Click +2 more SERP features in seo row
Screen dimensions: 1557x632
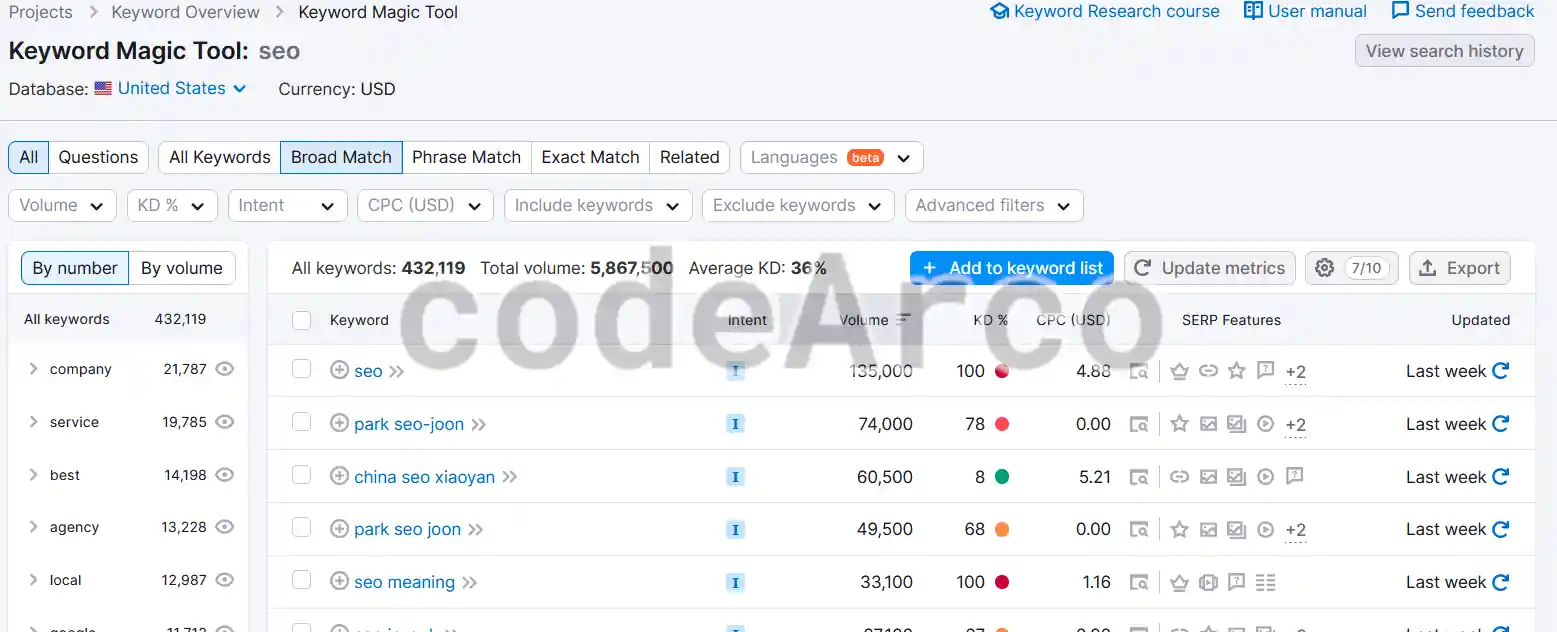pyautogui.click(x=1296, y=372)
